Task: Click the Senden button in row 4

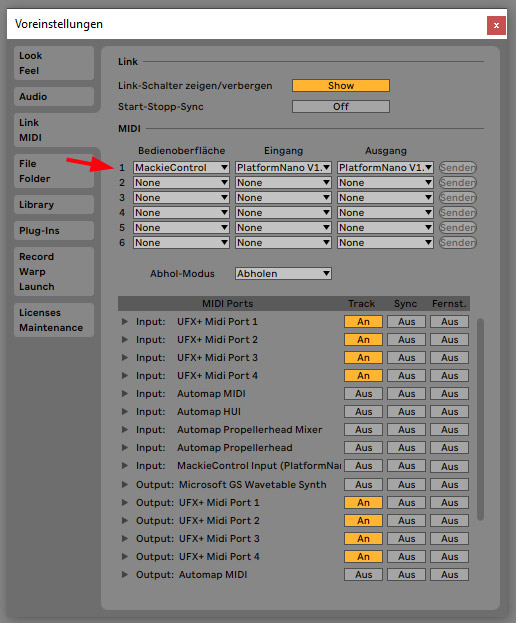Action: tap(458, 213)
